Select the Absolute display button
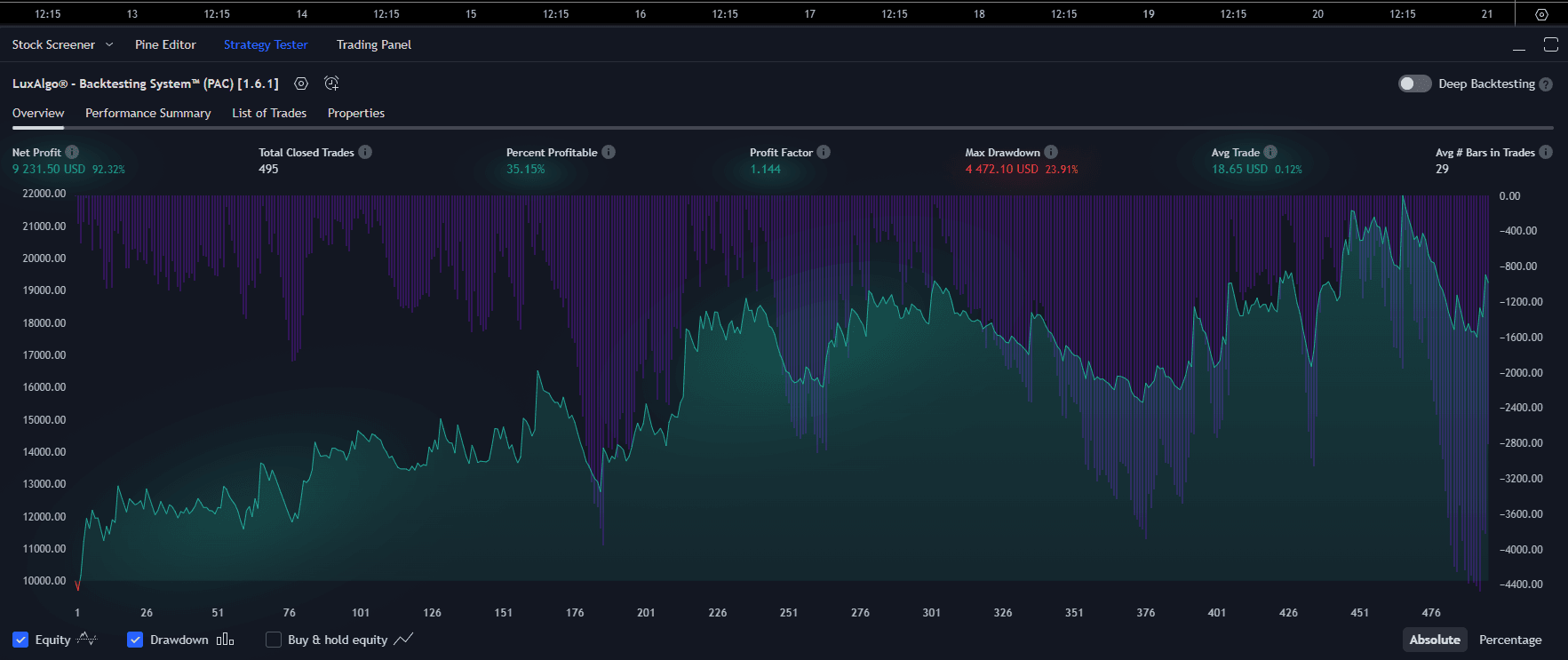 tap(1435, 640)
